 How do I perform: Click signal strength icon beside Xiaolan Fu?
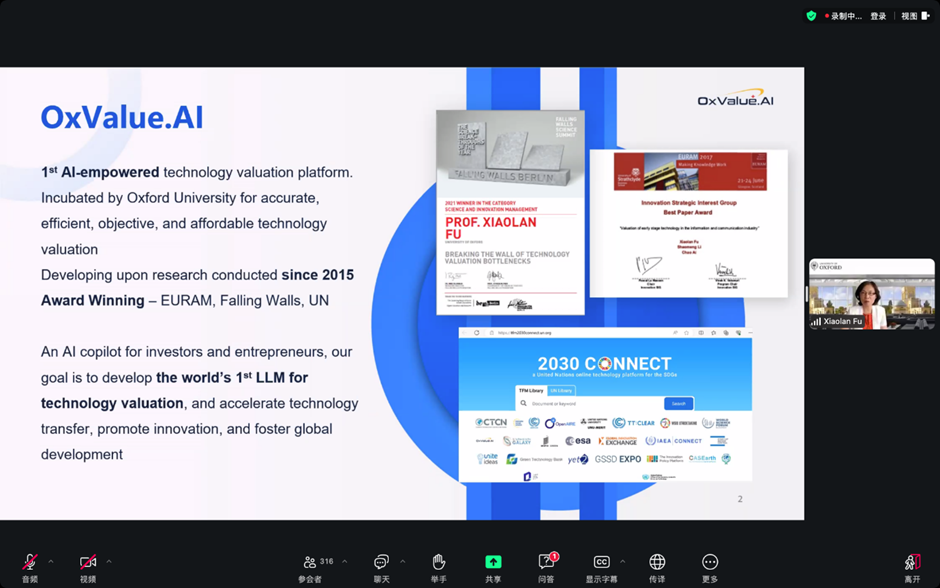[x=816, y=322]
